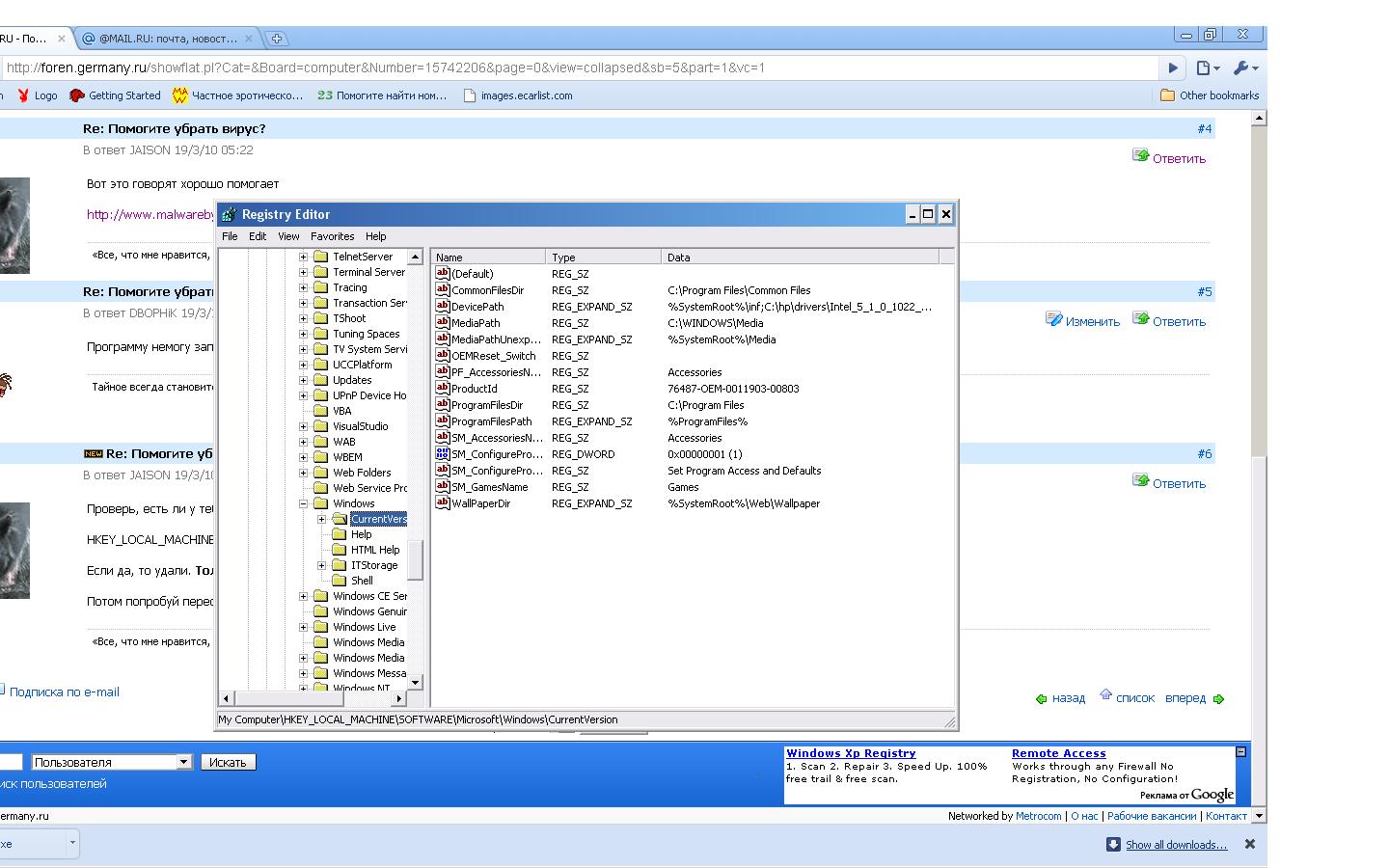Click the Data column header
This screenshot has height=868, width=1389.
801,258
